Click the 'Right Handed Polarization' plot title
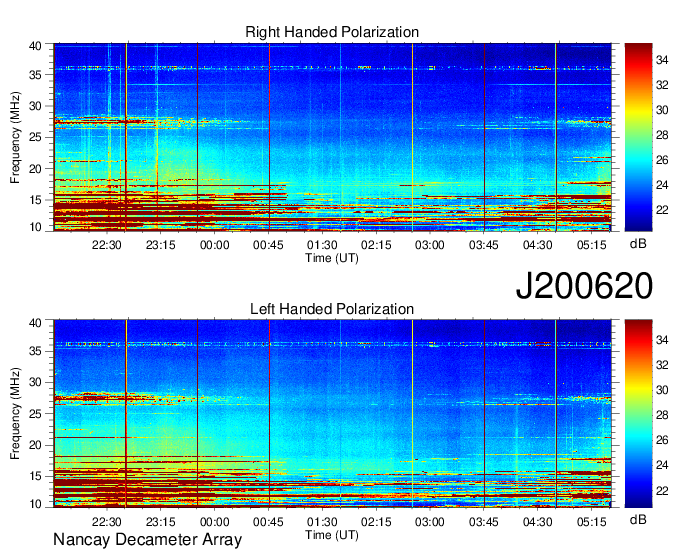Viewport: 680px width, 552px height. click(332, 32)
